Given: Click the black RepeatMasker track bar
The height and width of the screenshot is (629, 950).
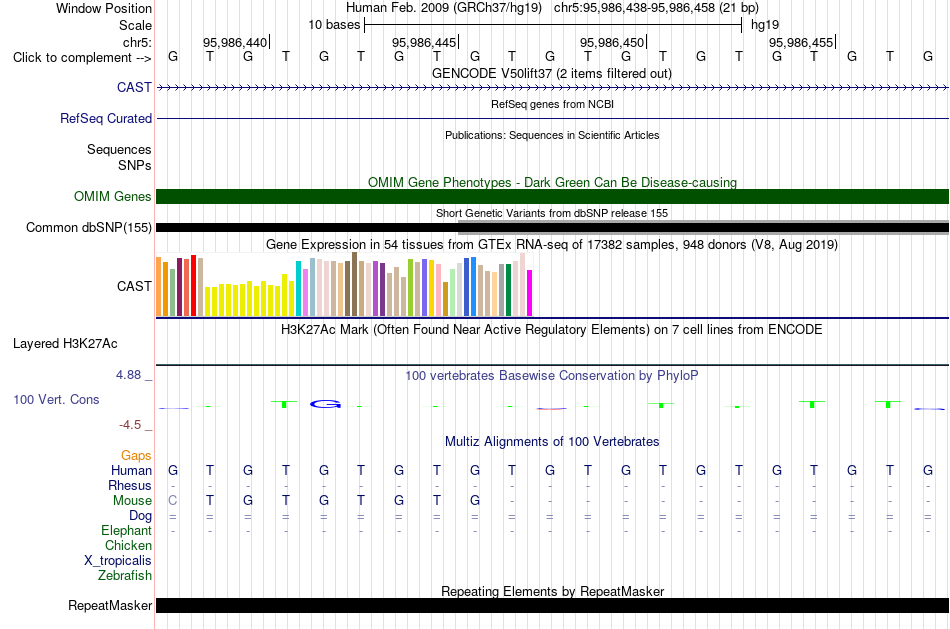Looking at the screenshot, I should [553, 605].
